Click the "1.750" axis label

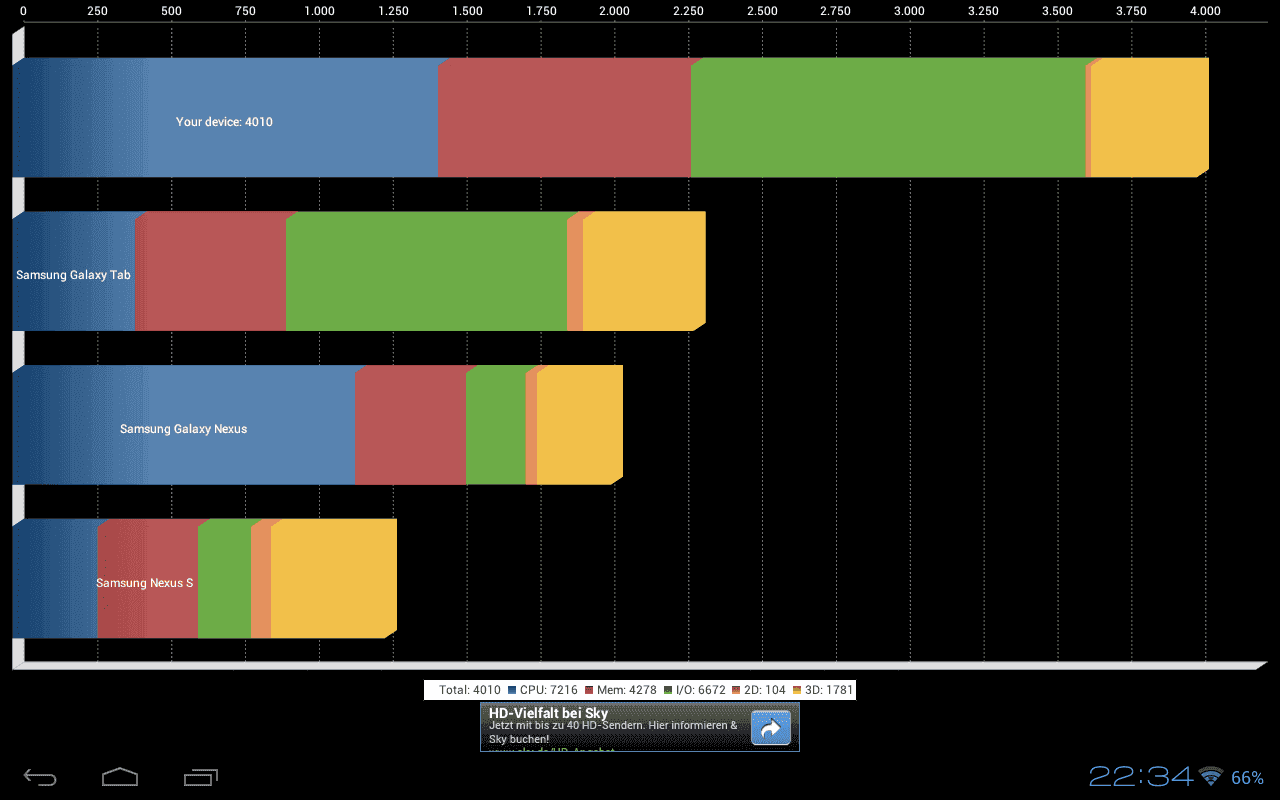(x=541, y=11)
